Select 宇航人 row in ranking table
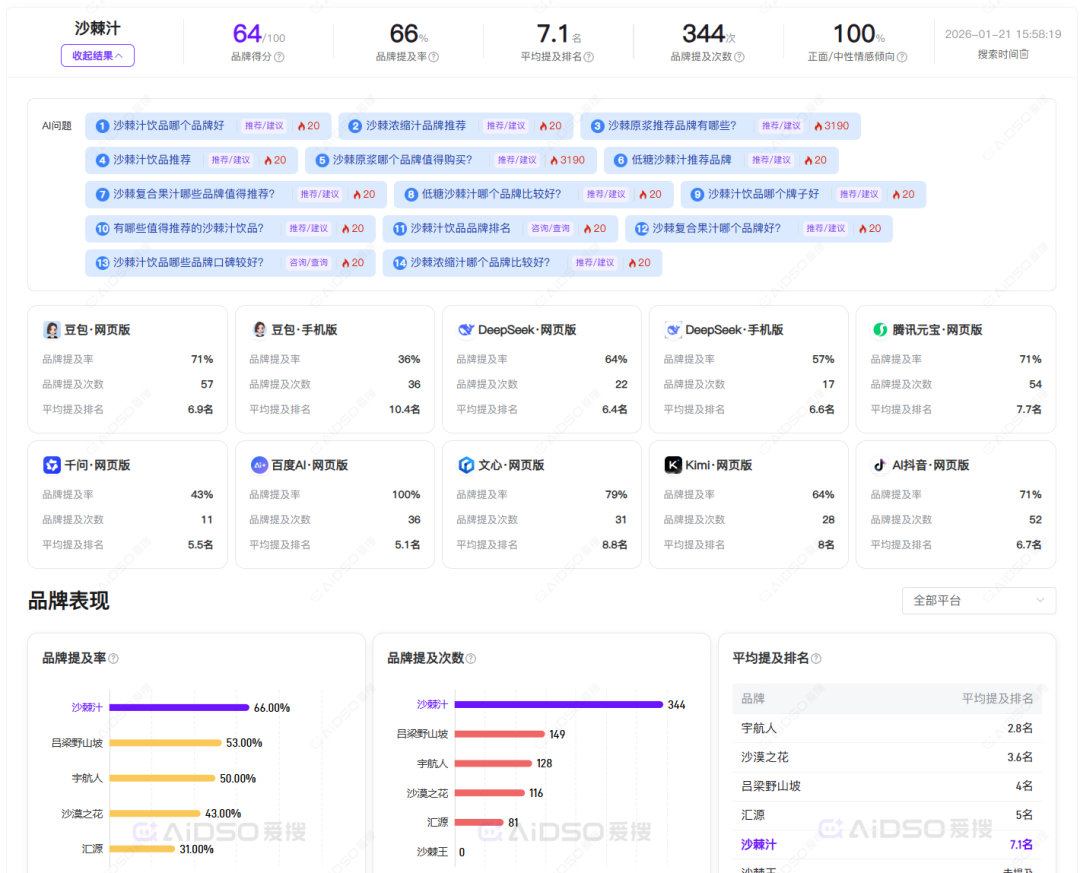This screenshot has height=873, width=1080. (886, 728)
